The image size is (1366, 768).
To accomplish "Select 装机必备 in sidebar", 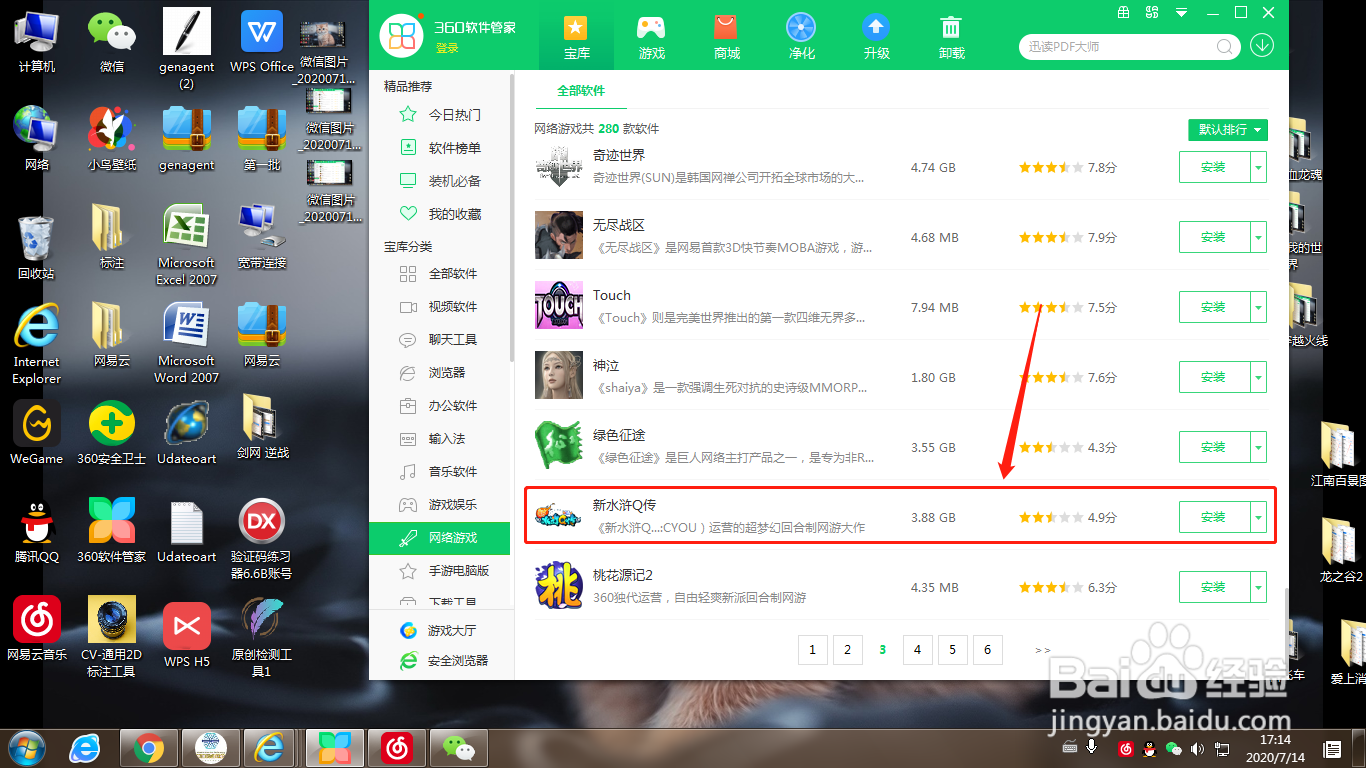I will pyautogui.click(x=440, y=181).
